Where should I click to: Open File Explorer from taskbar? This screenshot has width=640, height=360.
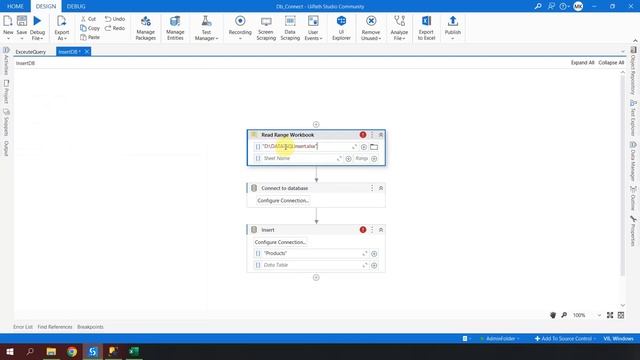tap(51, 351)
